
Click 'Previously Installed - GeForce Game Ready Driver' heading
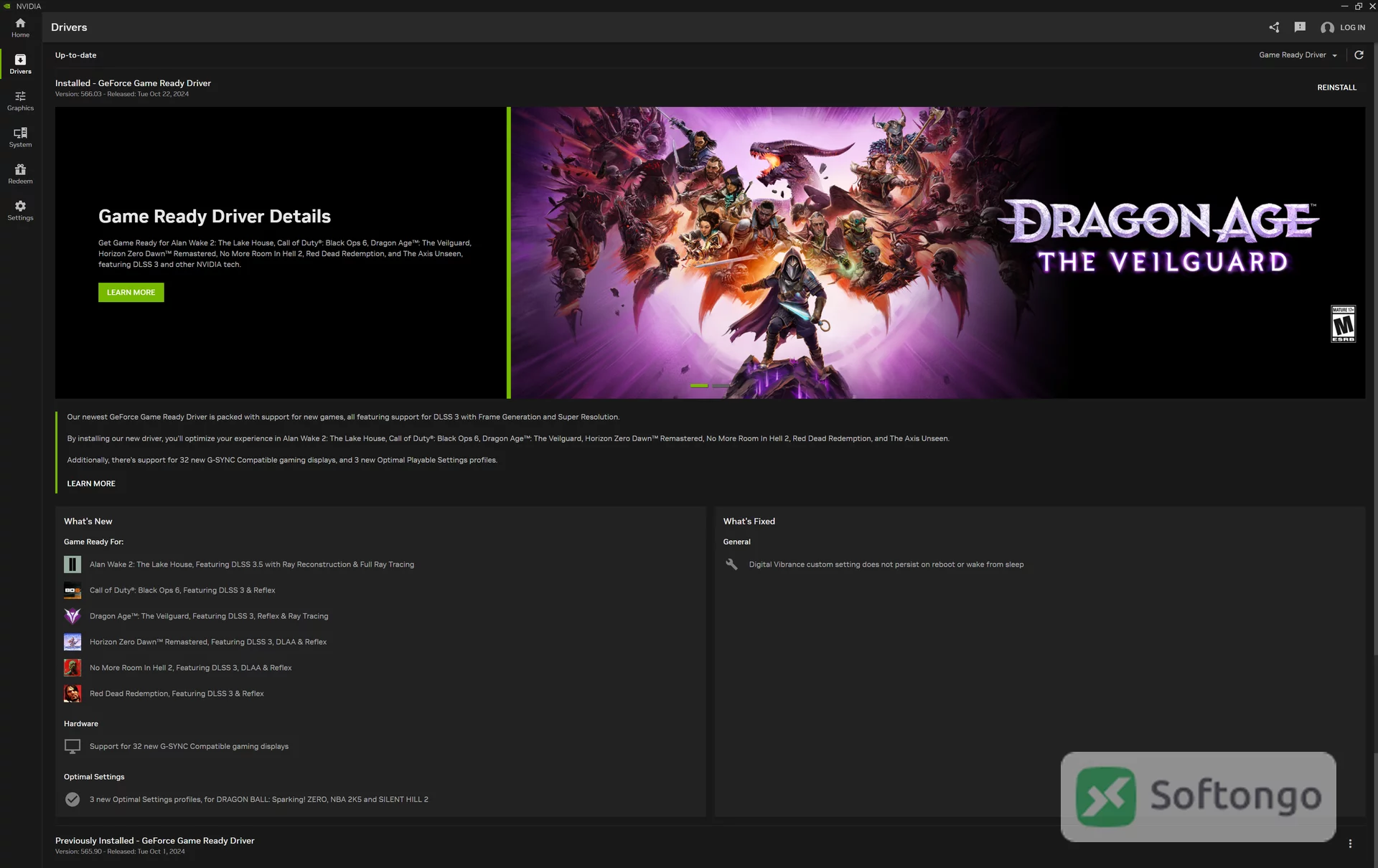154,840
